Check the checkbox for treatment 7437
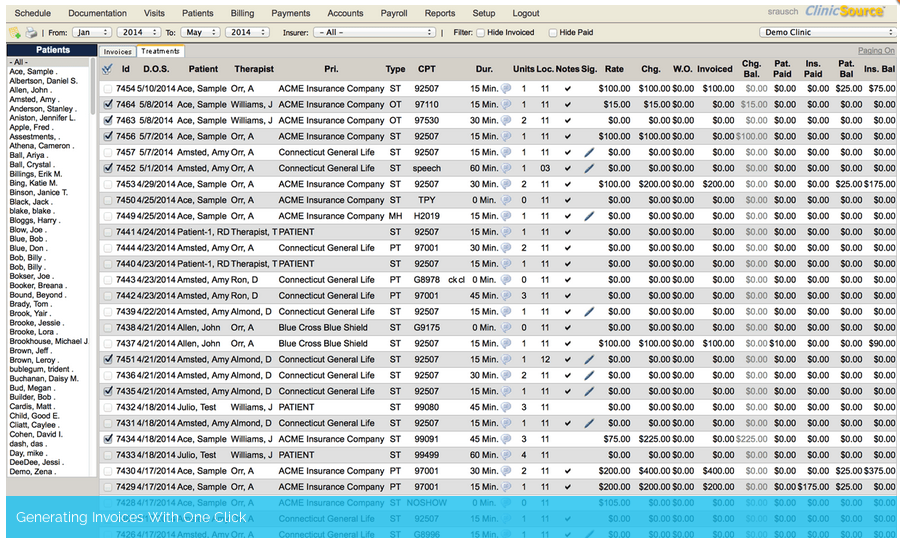This screenshot has height=540, width=900. tap(107, 344)
